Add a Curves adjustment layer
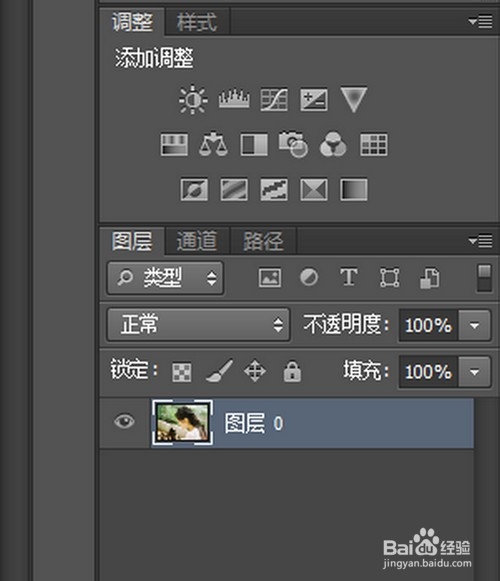 274,99
